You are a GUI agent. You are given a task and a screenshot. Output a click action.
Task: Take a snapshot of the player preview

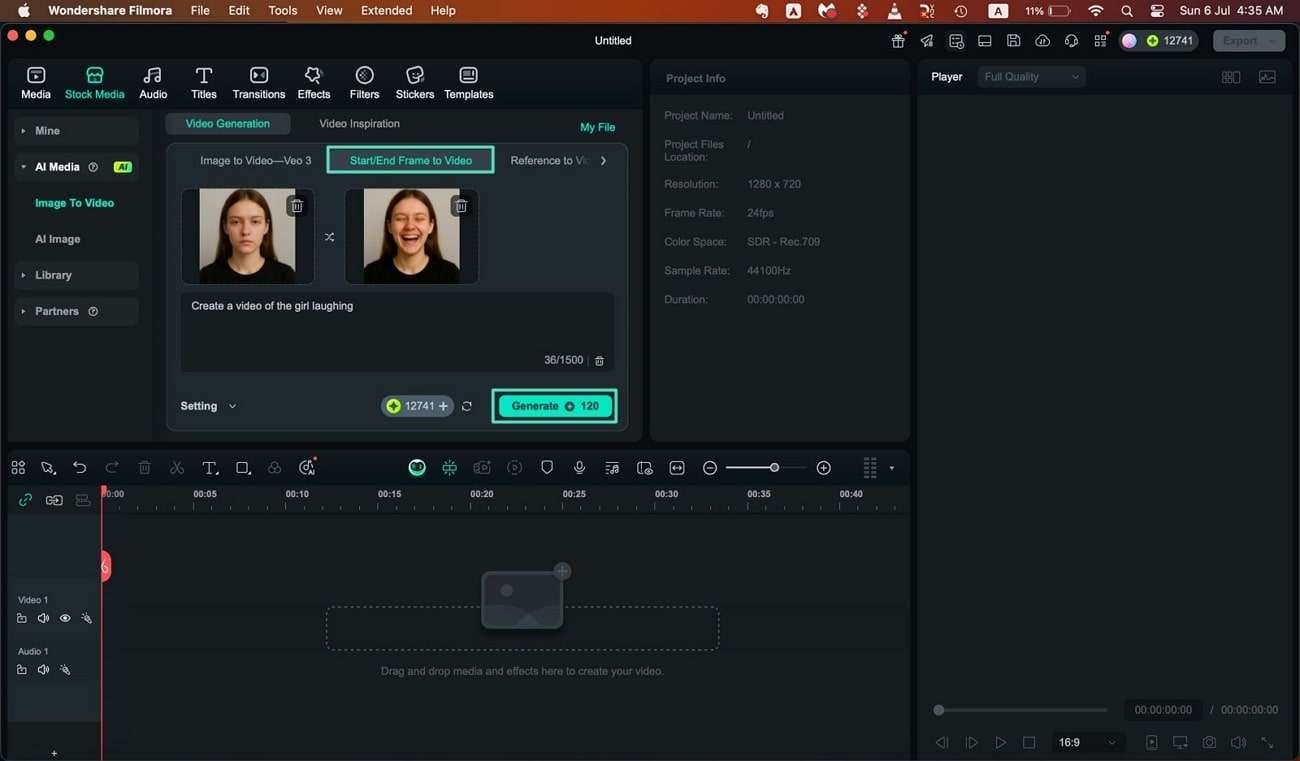1210,743
